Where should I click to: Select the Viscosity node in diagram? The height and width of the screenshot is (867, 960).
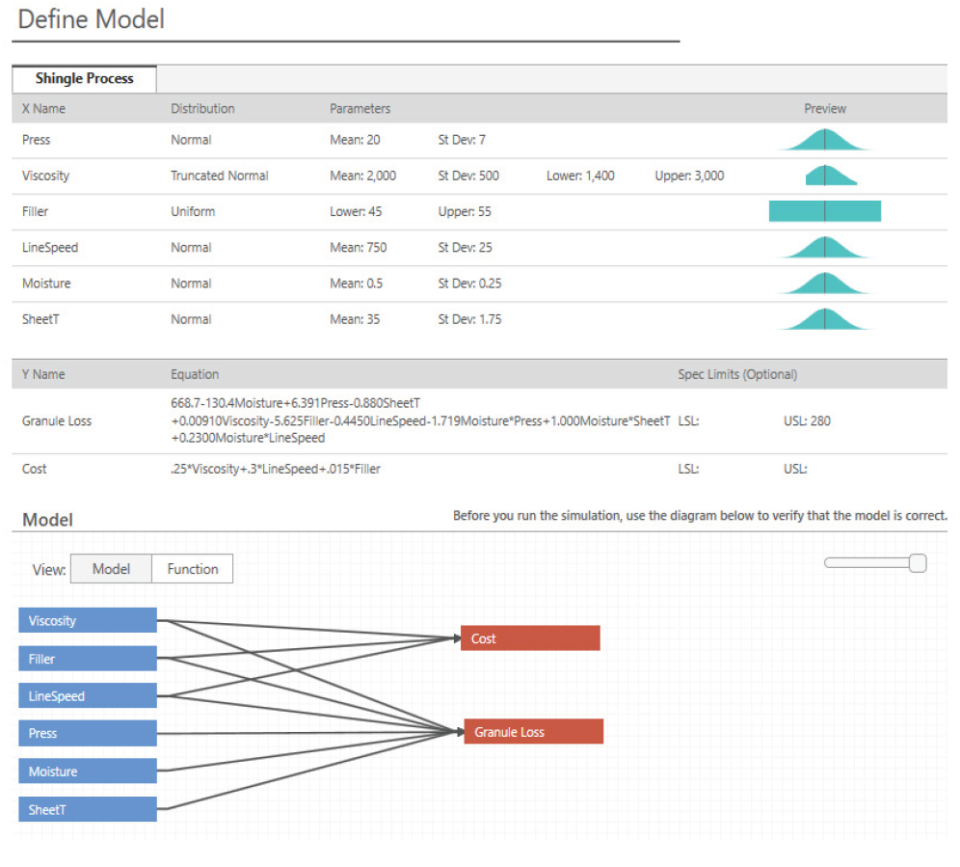[x=86, y=620]
